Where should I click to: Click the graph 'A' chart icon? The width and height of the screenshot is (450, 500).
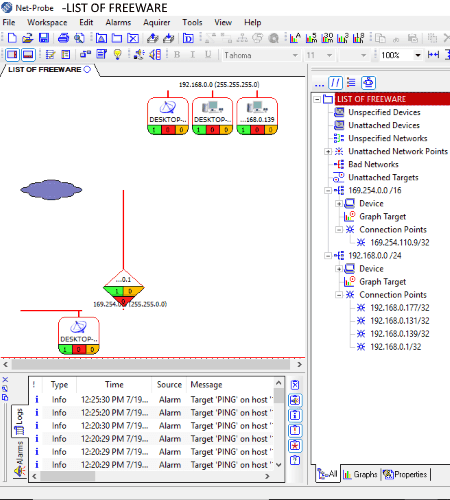coord(295,38)
